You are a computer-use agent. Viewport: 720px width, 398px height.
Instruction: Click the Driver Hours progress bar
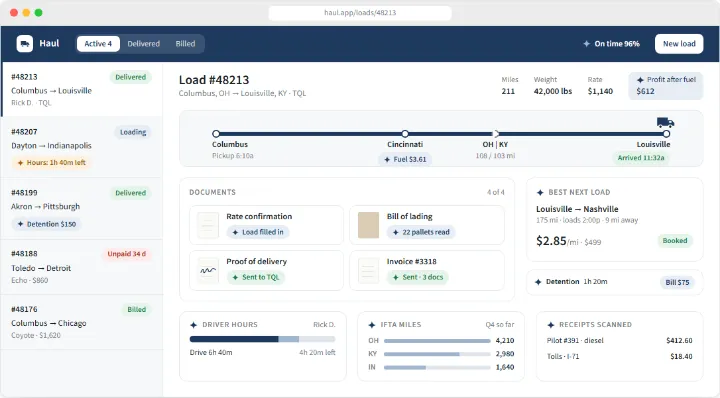coord(262,339)
